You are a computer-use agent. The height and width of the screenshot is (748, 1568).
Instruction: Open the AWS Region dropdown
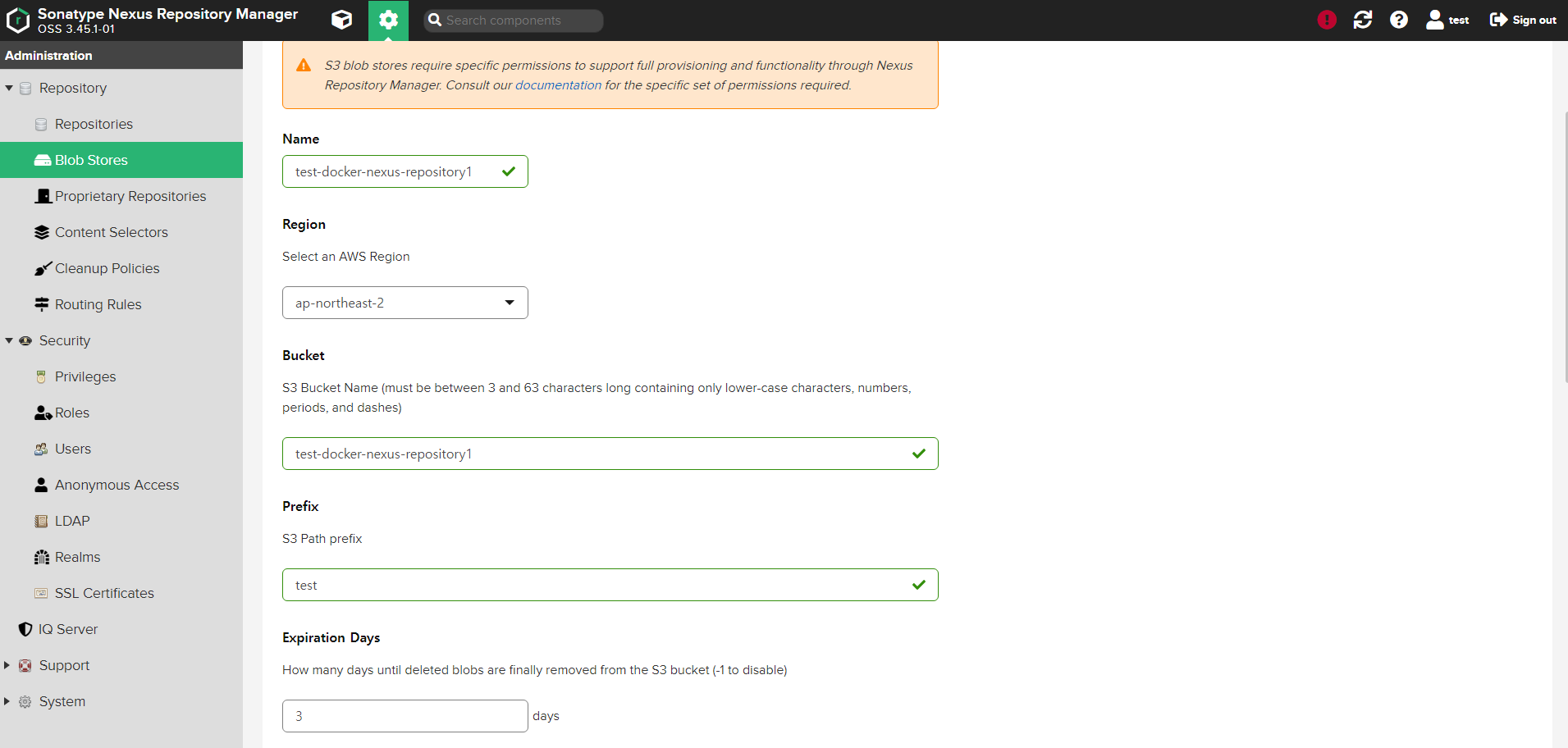[x=405, y=303]
